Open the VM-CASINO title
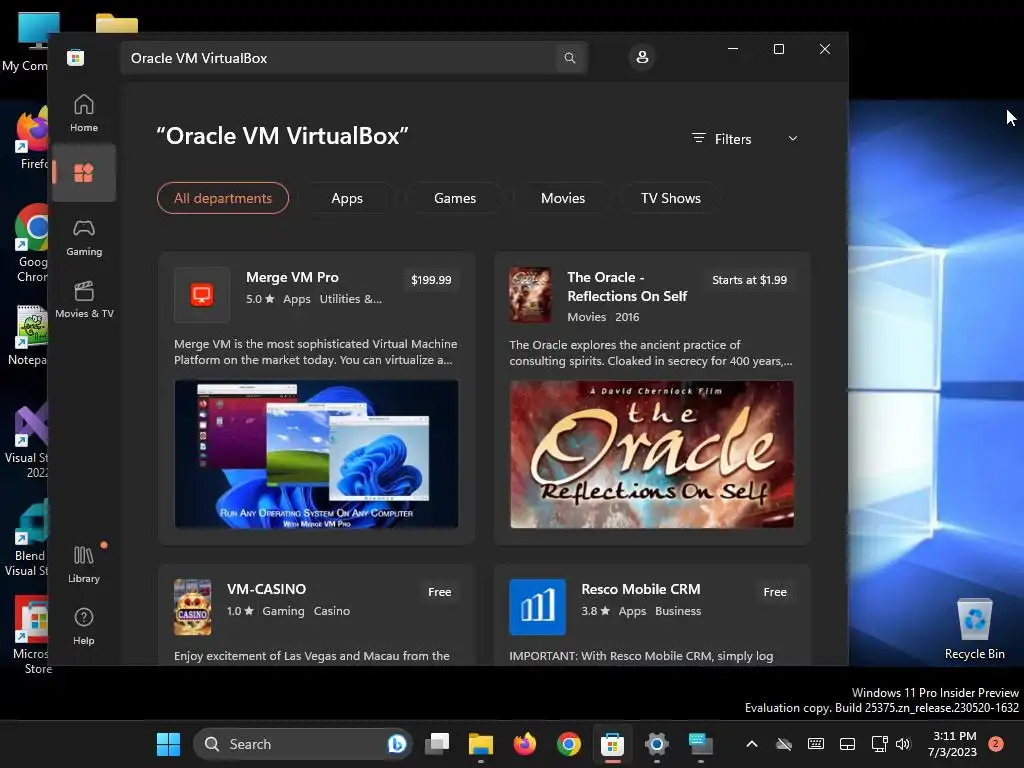Viewport: 1024px width, 768px height. click(266, 589)
